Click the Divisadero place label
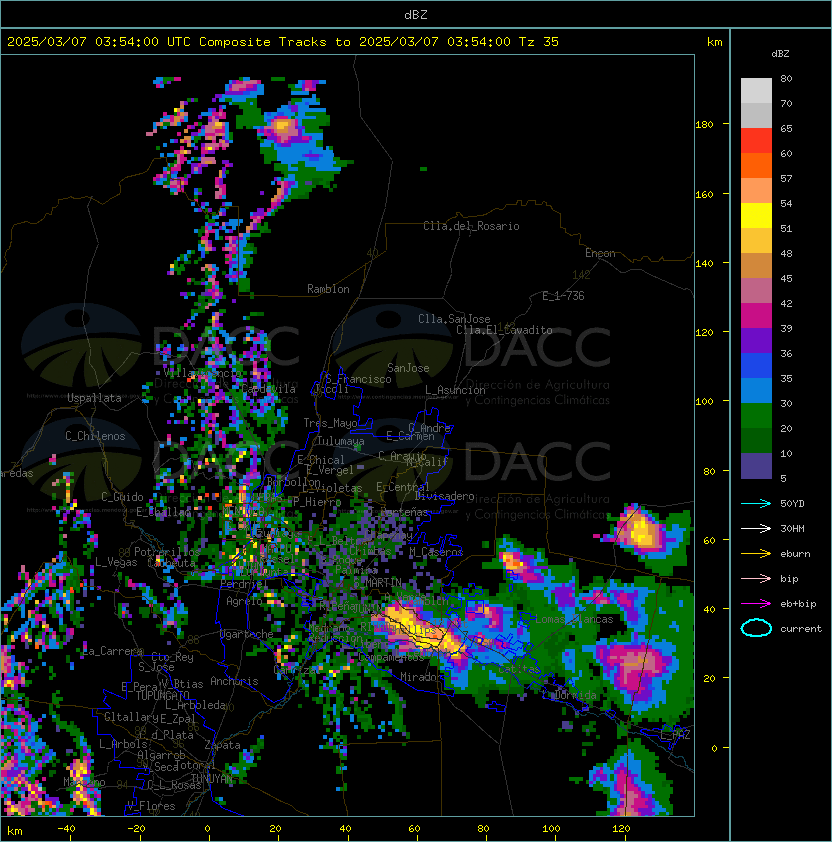 pos(444,496)
